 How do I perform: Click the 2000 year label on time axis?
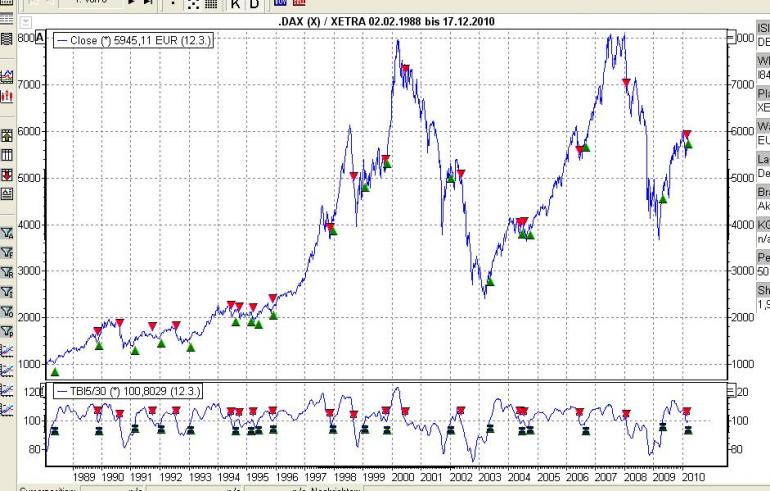(x=403, y=477)
